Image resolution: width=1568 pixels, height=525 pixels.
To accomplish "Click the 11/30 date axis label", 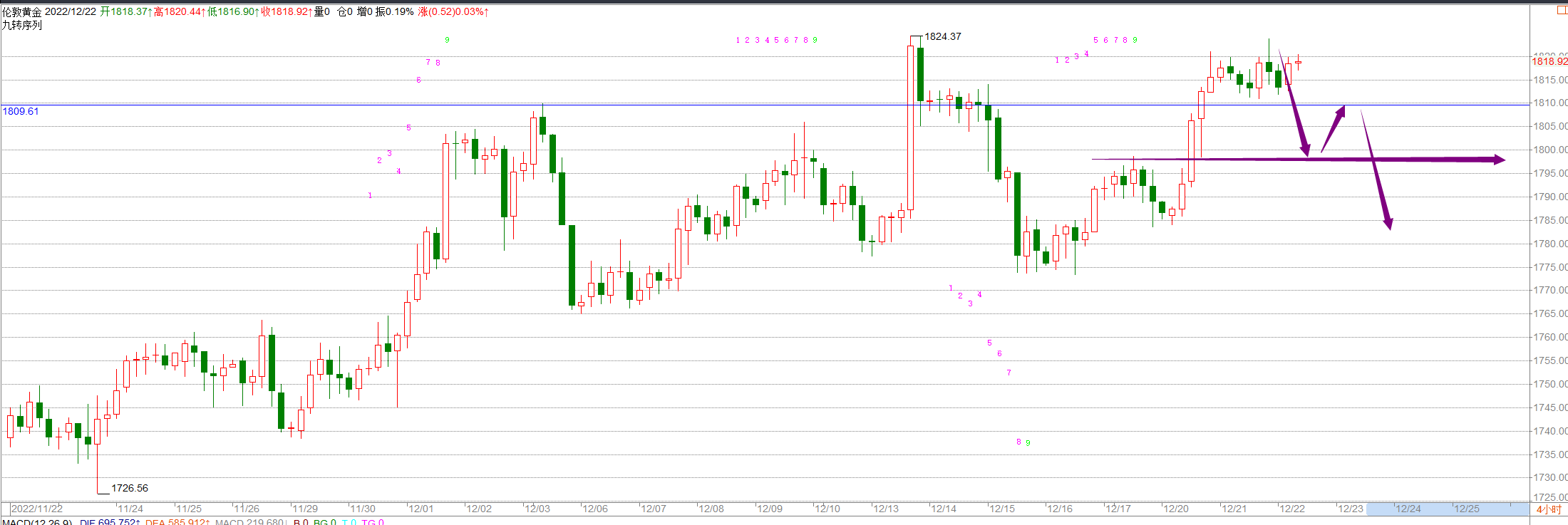I will click(x=363, y=509).
